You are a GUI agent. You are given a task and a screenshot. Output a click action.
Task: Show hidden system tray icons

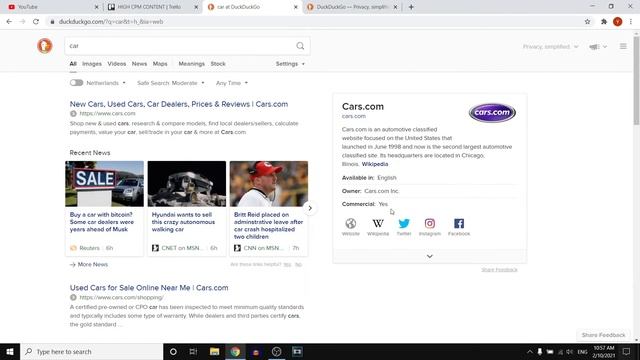tap(529, 351)
